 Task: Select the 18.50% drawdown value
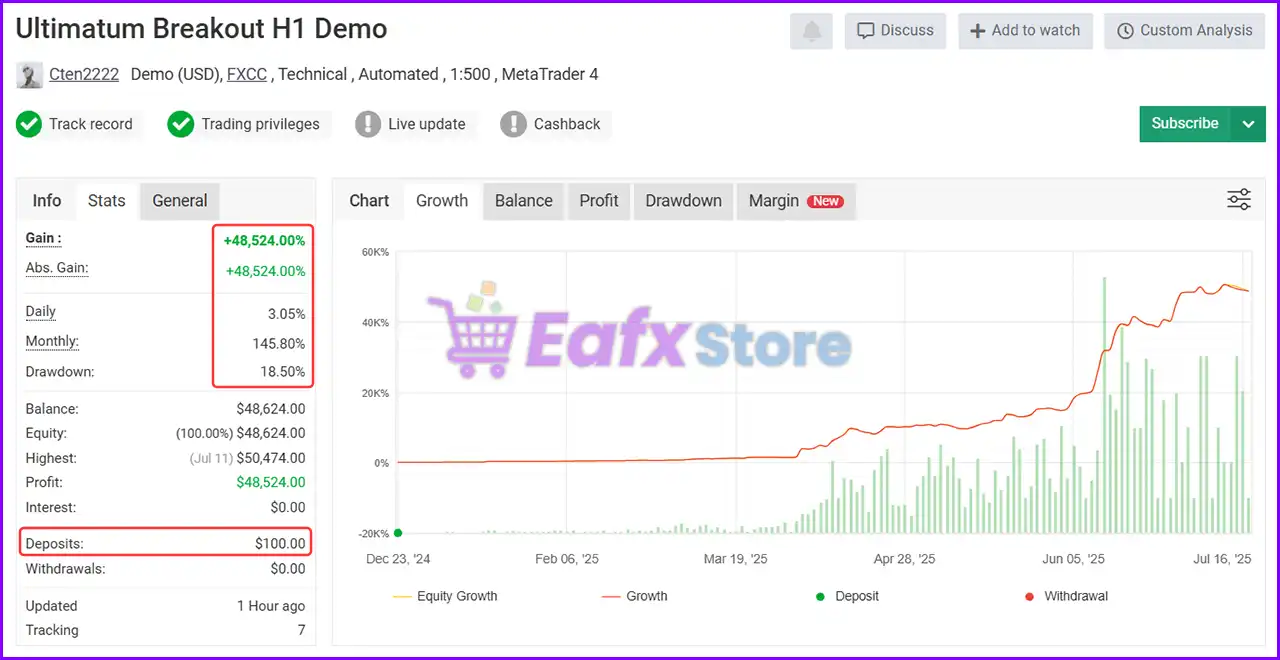282,372
